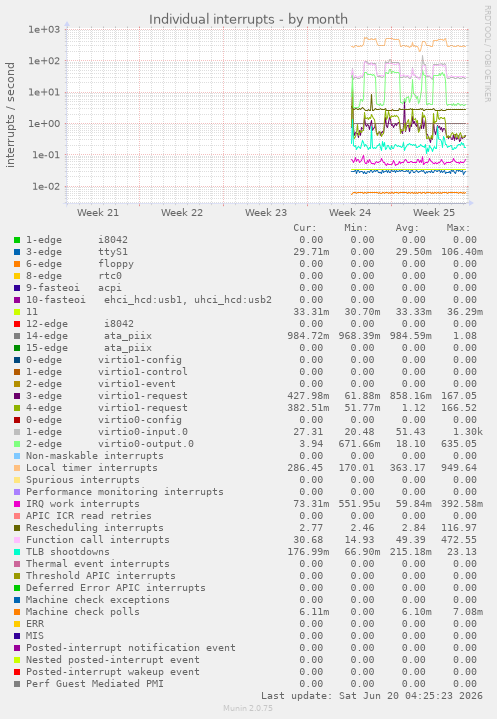Select the swatch for Thermal event interrupts
Image resolution: width=497 pixels, height=719 pixels.
tap(17, 564)
